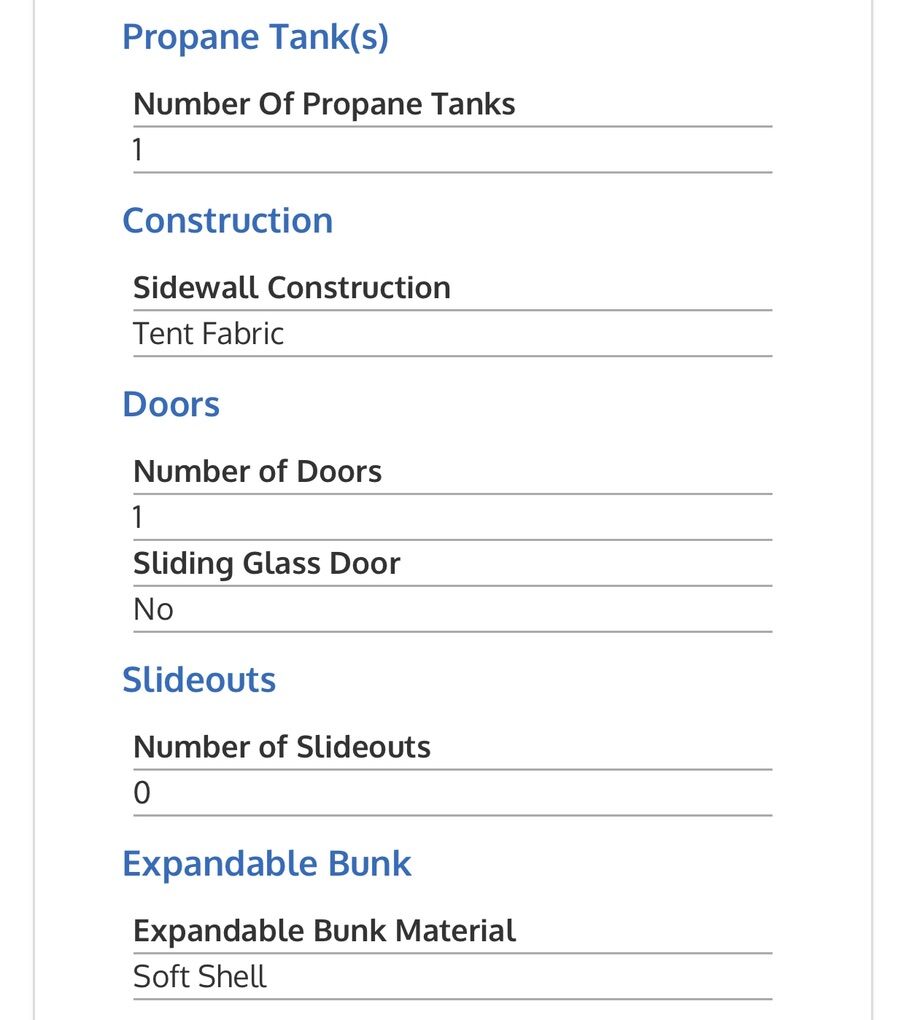Click the Number Of Propane Tanks label
Screen dimensions: 906x1020
point(324,104)
